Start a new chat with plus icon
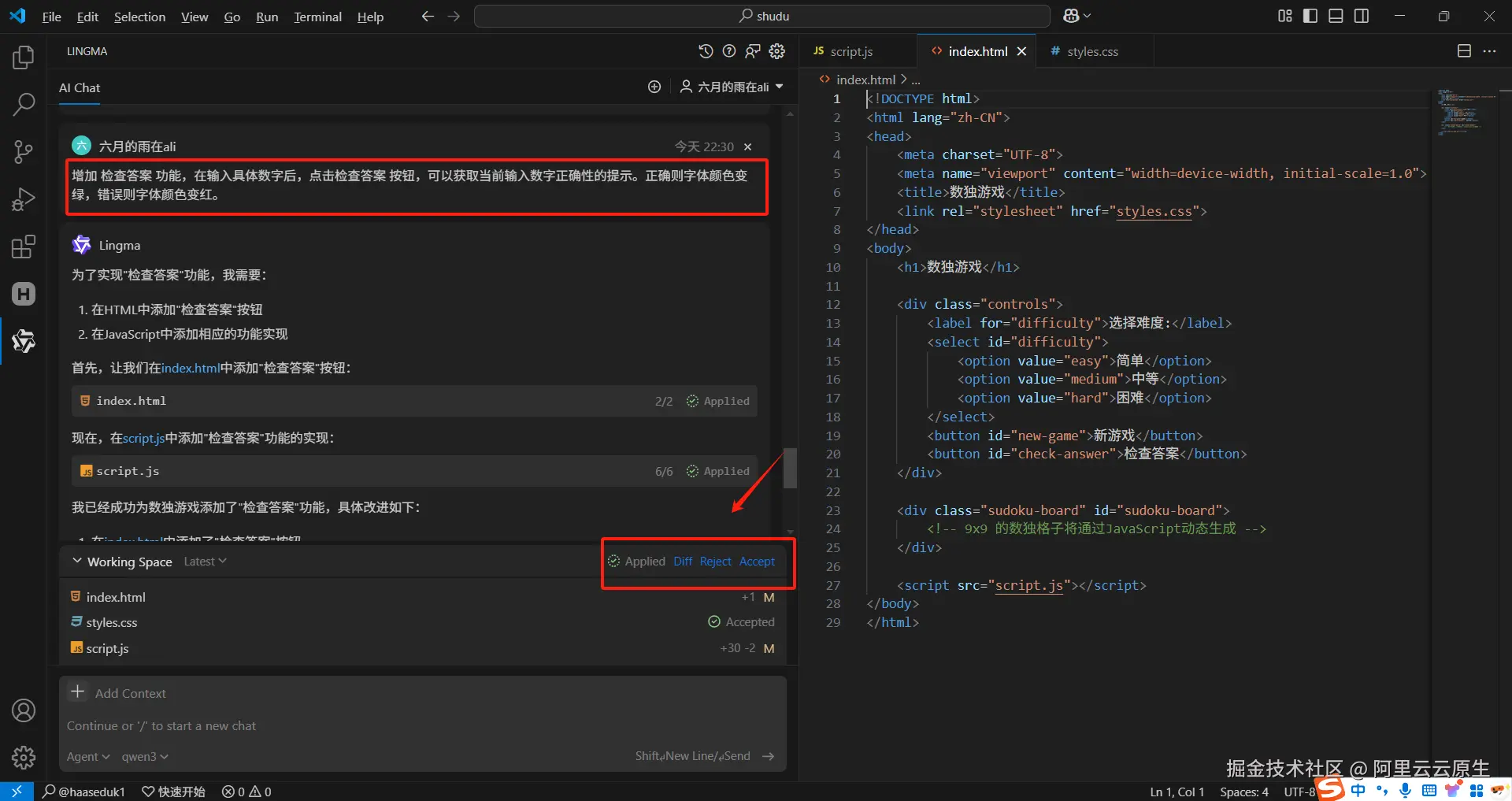The width and height of the screenshot is (1512, 801). [654, 87]
